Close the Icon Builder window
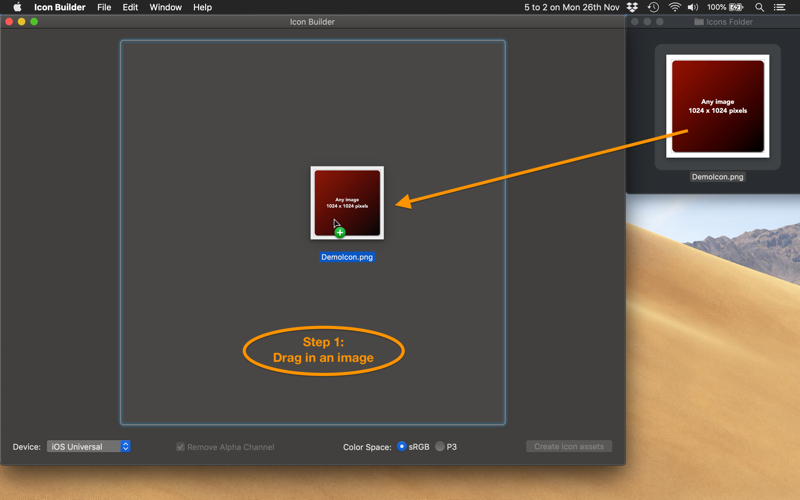 coord(9,21)
